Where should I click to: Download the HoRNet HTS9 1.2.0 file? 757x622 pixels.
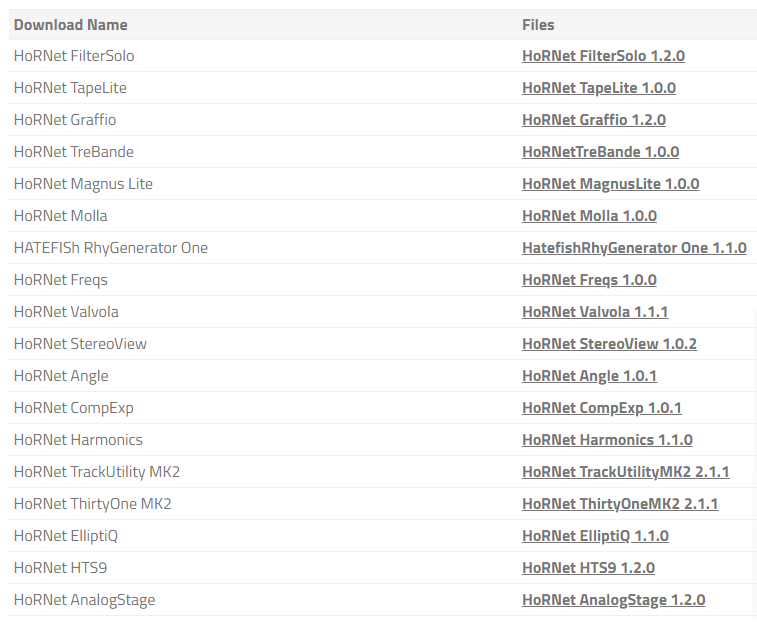tap(588, 568)
